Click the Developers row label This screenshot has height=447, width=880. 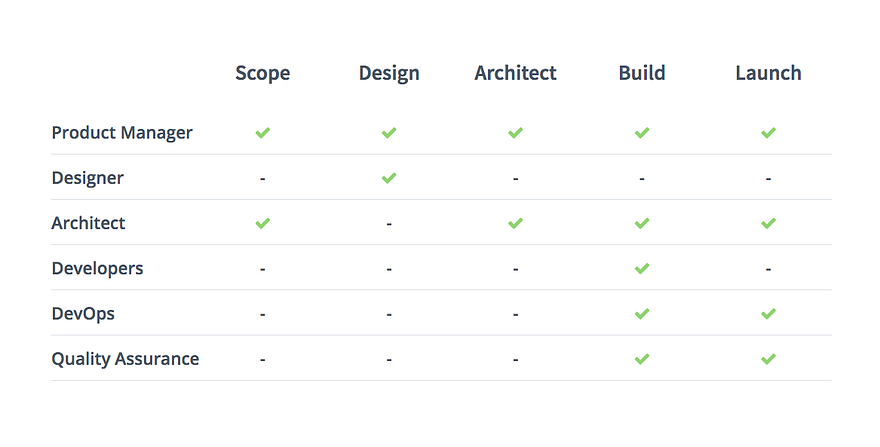(97, 268)
